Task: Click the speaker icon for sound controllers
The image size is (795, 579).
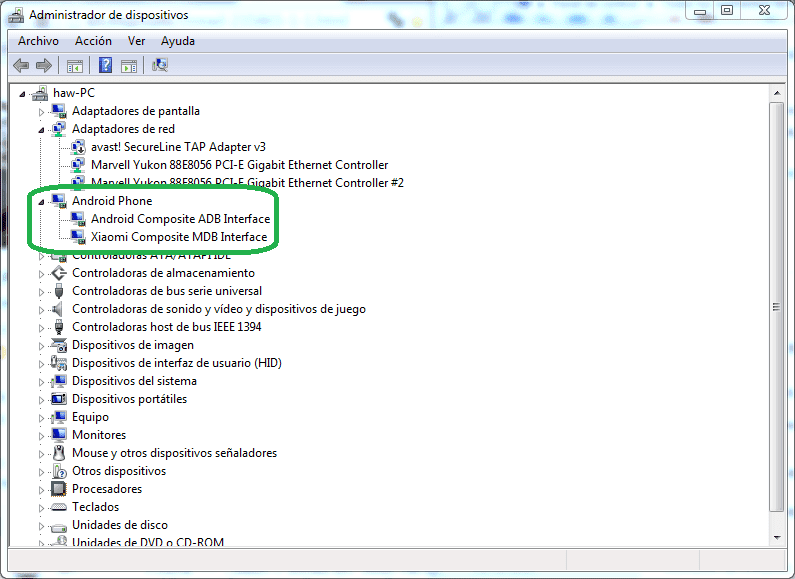Action: 58,309
